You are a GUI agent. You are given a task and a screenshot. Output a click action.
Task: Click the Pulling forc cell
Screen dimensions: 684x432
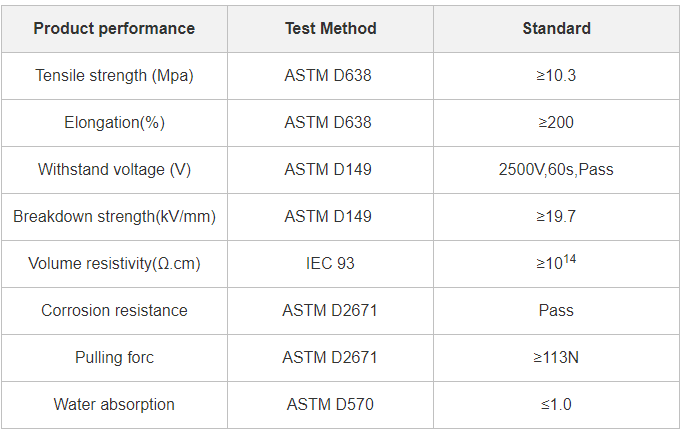point(114,358)
